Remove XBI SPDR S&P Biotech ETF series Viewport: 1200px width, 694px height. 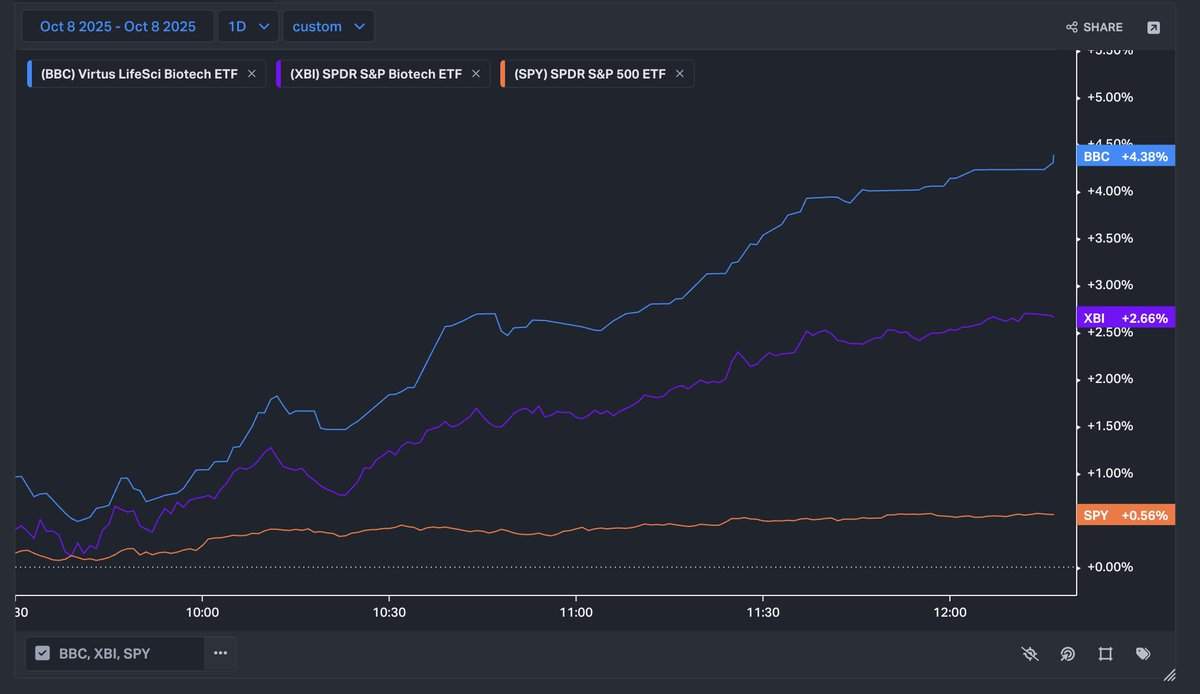pos(476,73)
